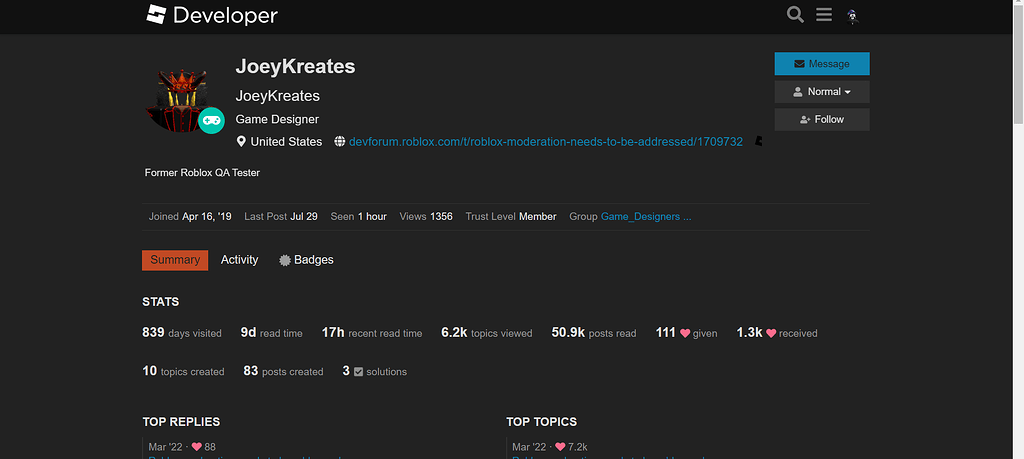Follow JoeyKreates with the Follow button

822,119
